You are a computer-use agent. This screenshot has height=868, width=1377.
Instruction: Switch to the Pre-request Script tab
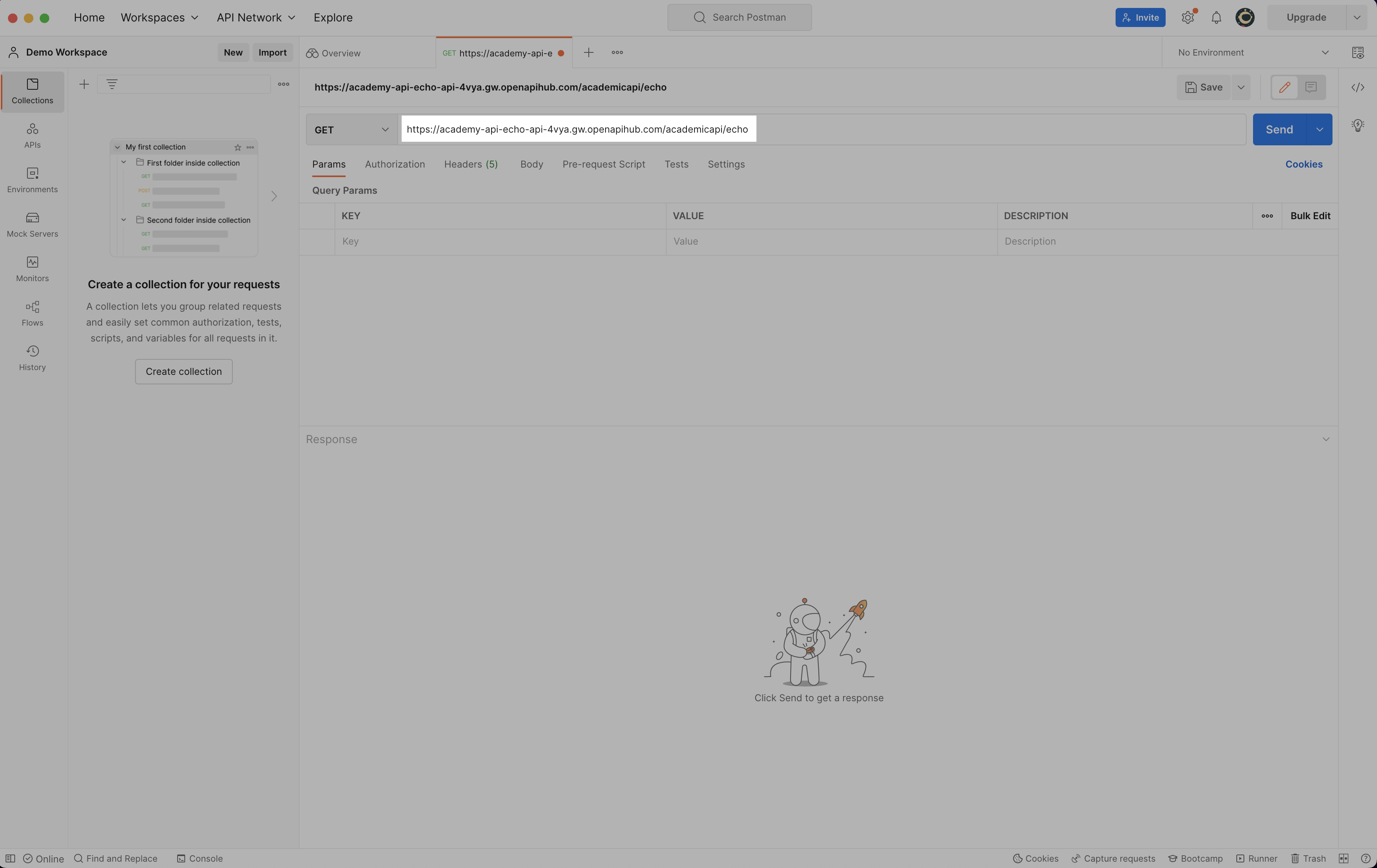[x=603, y=164]
